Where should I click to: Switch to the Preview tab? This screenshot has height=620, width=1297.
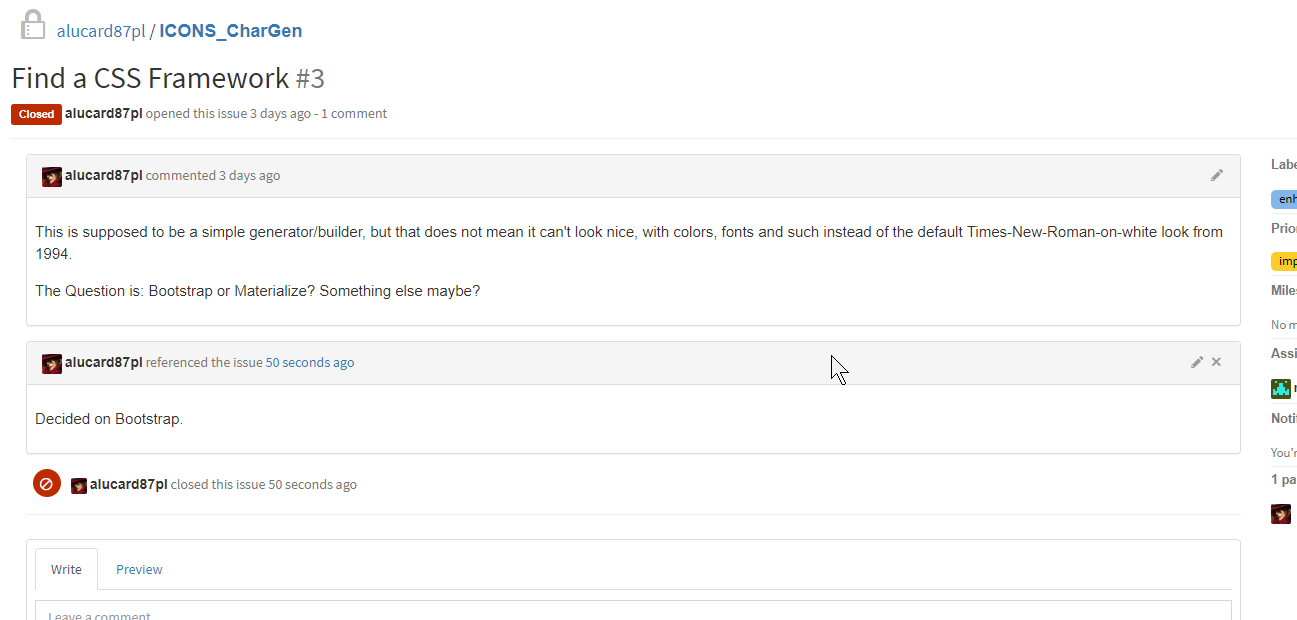(139, 569)
